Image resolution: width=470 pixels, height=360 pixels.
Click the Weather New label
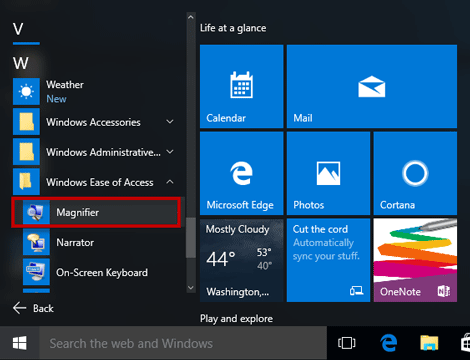tap(56, 99)
